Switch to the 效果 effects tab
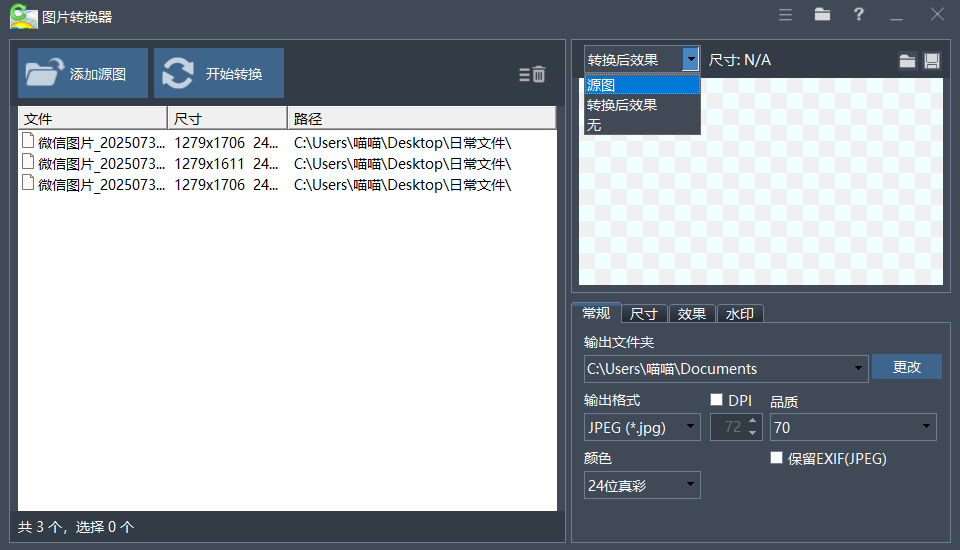The height and width of the screenshot is (550, 960). [x=692, y=314]
